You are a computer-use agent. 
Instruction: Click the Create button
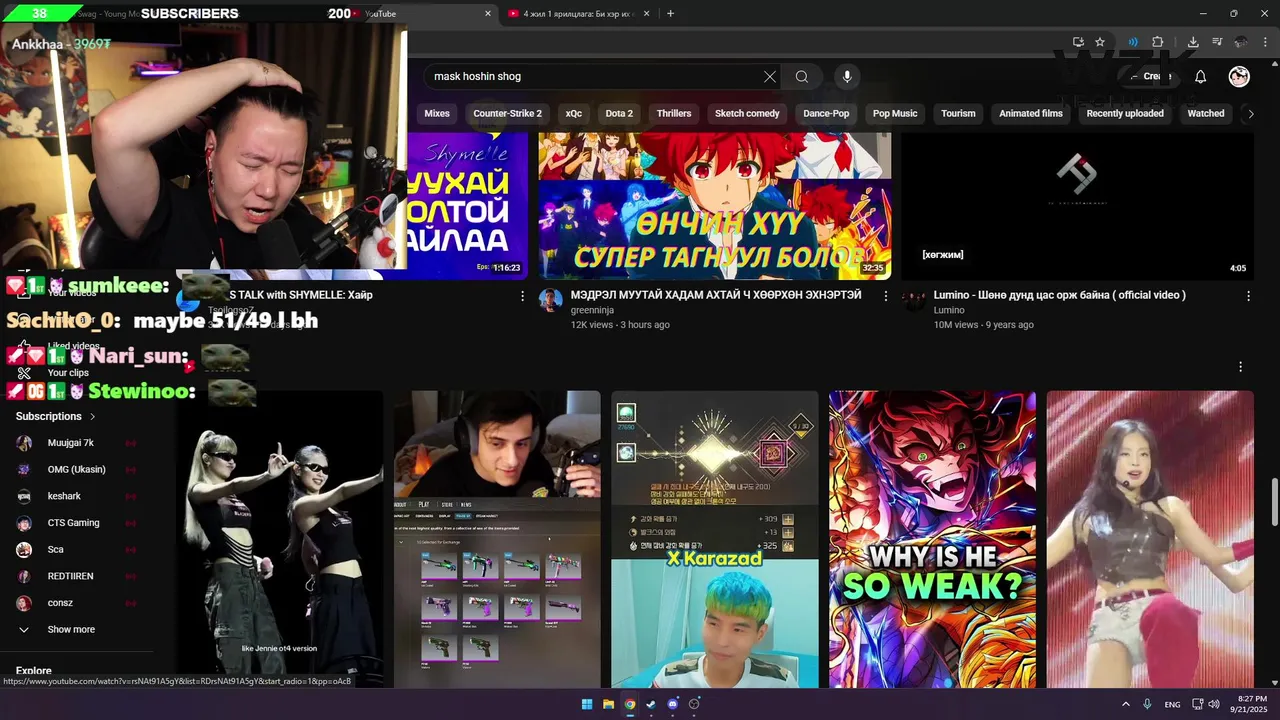(x=1150, y=76)
